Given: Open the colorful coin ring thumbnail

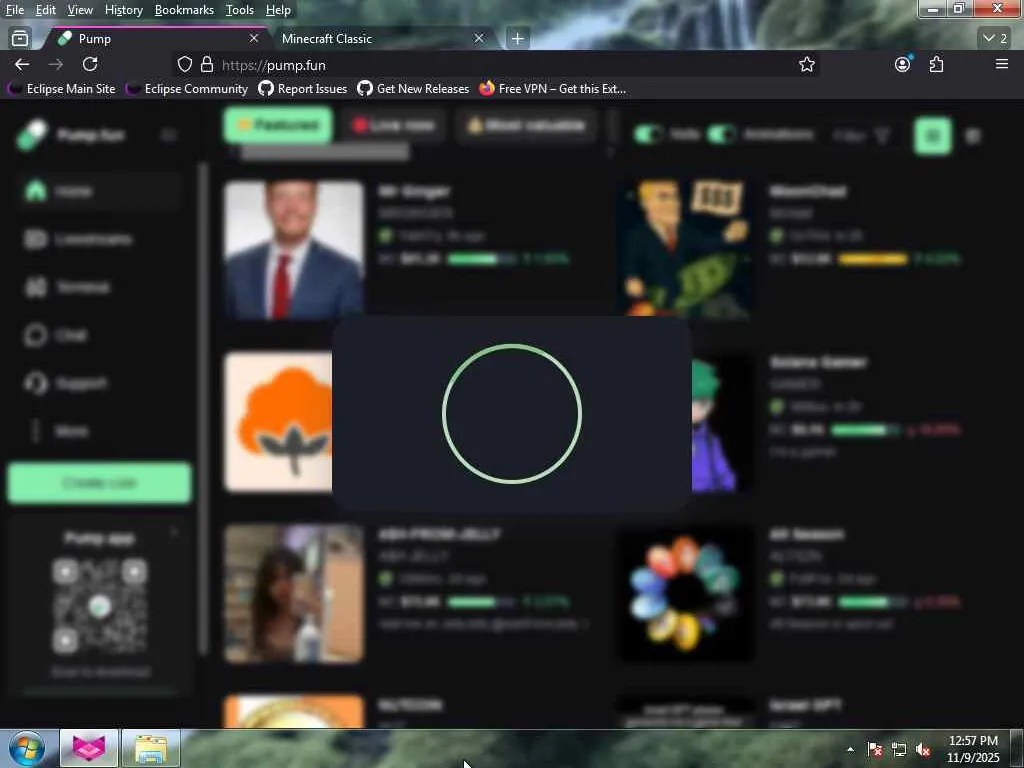Looking at the screenshot, I should click(x=684, y=593).
